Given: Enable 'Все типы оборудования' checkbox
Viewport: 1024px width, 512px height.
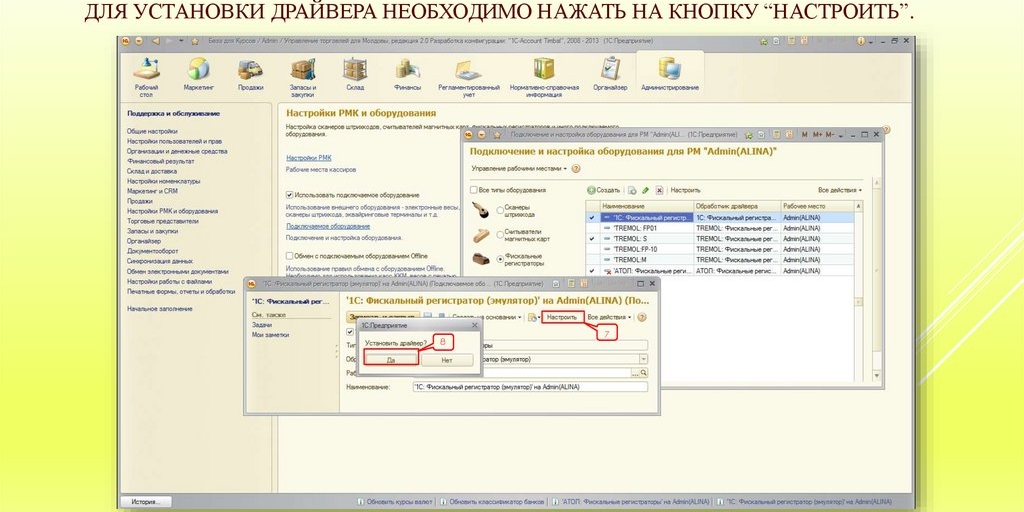Looking at the screenshot, I should (x=474, y=189).
